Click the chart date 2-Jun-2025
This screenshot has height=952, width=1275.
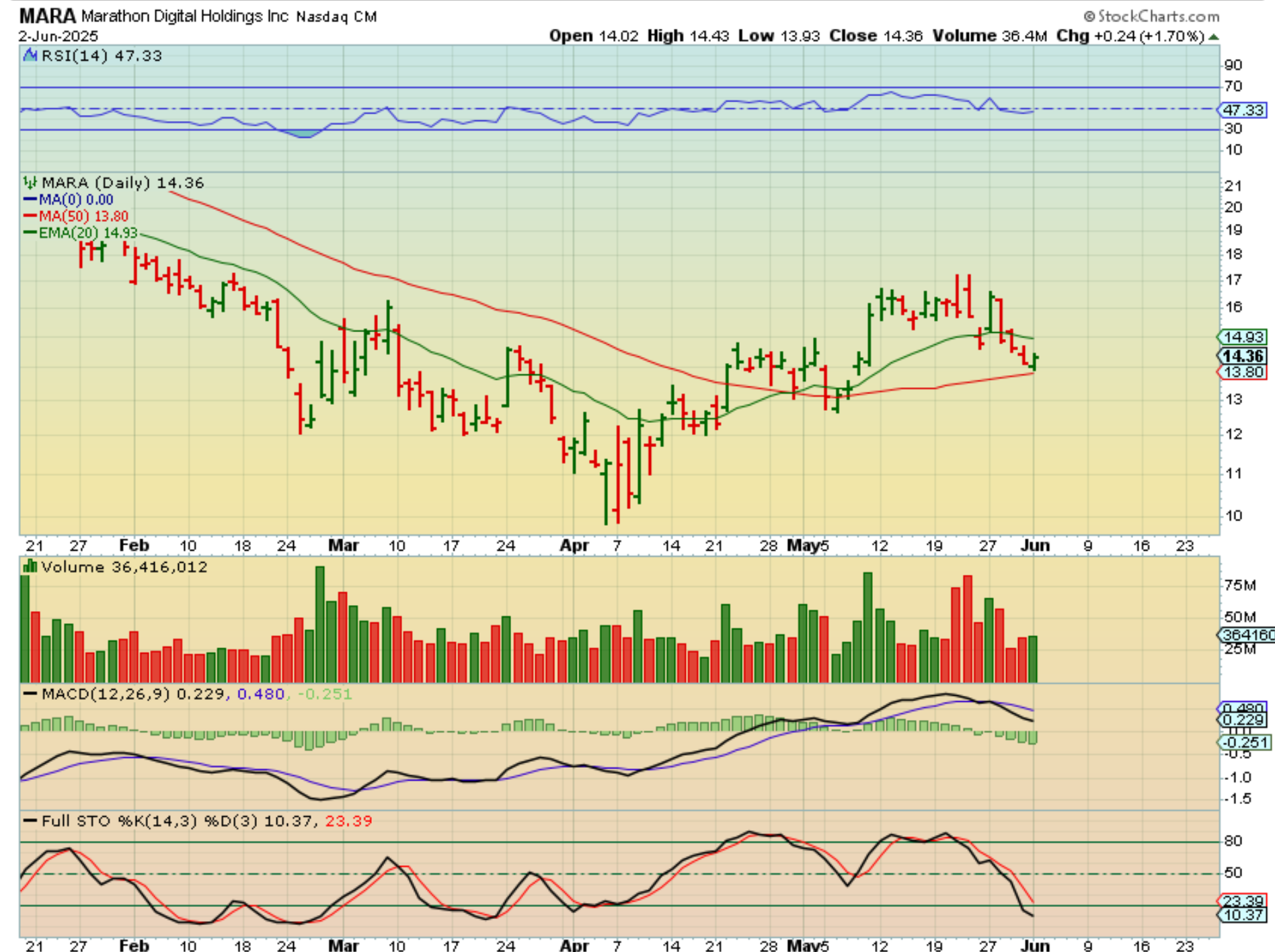pos(58,36)
